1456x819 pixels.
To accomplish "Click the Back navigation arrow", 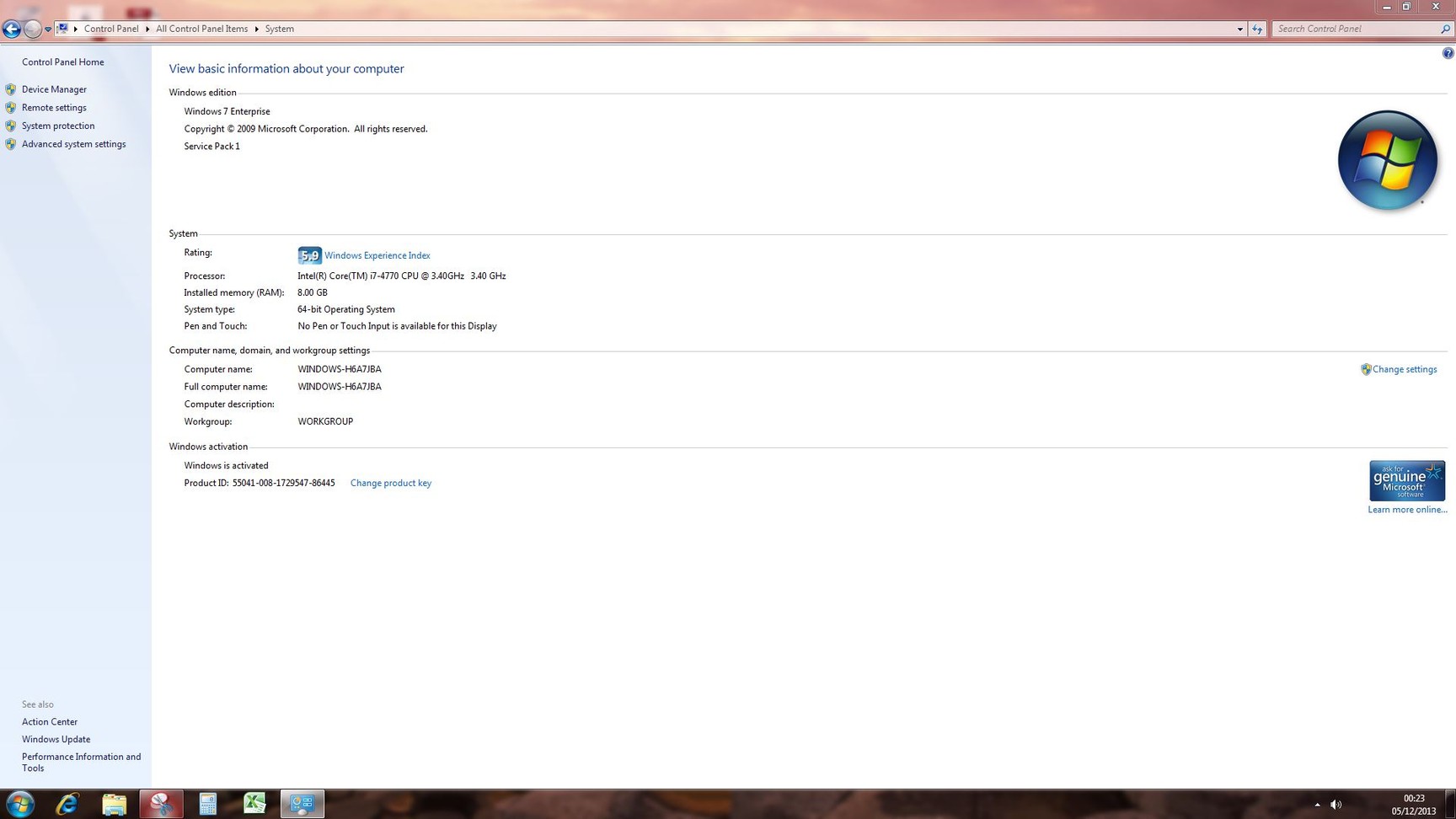I will click(x=12, y=29).
